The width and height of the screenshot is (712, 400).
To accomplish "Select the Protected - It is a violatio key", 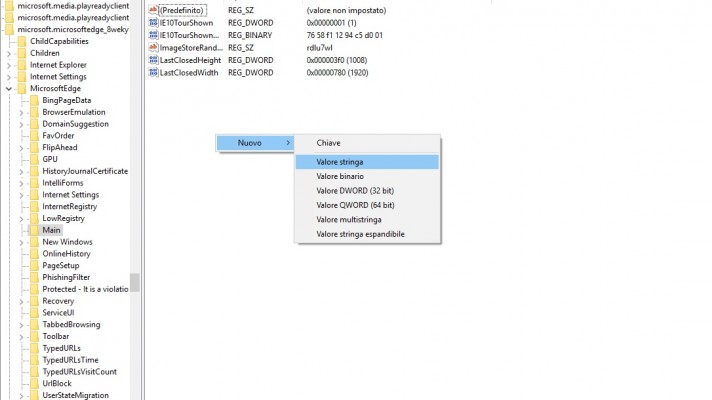I will tap(85, 289).
